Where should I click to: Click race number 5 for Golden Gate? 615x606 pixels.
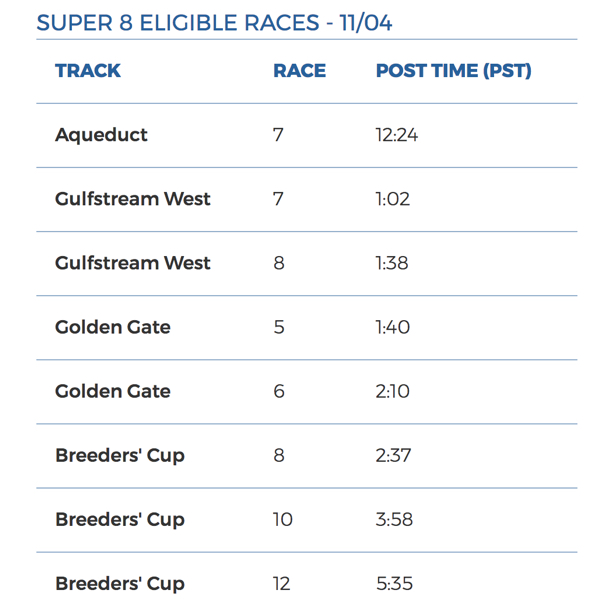279,327
